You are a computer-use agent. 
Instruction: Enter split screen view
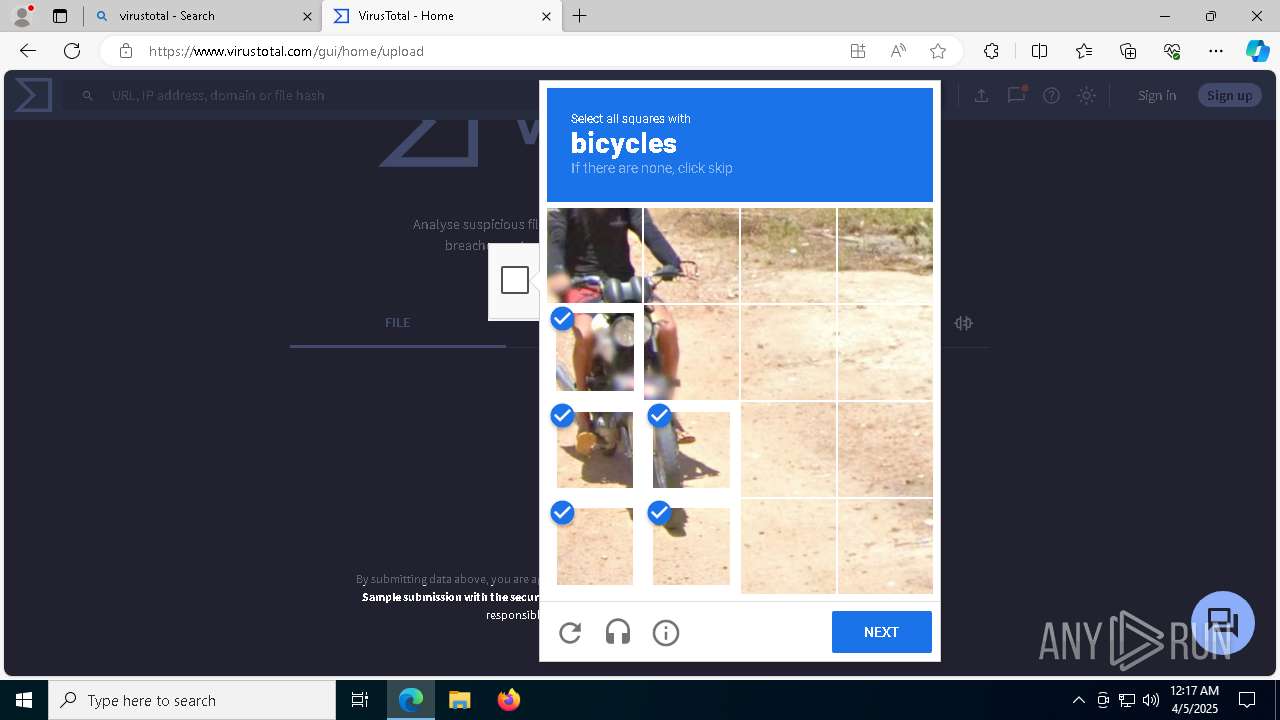1039,51
